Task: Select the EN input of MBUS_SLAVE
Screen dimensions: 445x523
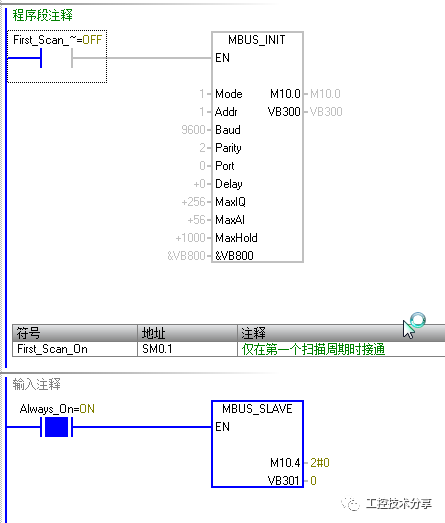Action: click(222, 427)
